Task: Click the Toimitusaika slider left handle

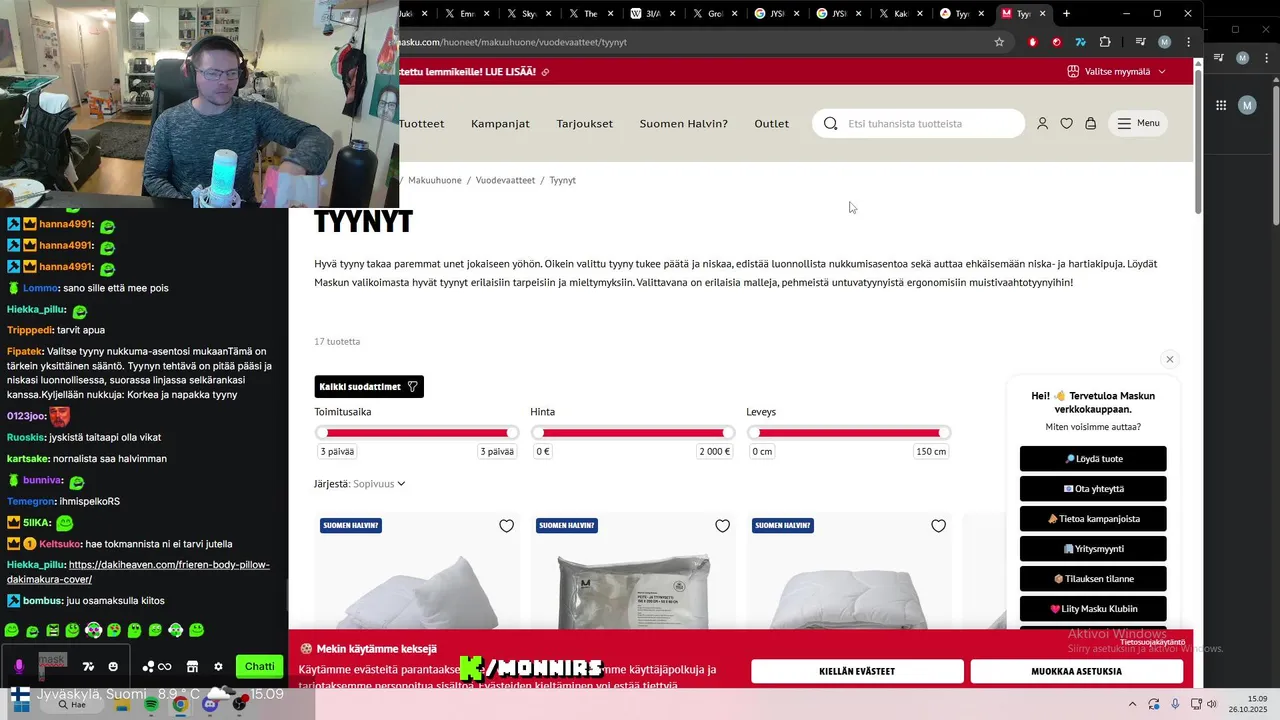Action: [x=322, y=433]
